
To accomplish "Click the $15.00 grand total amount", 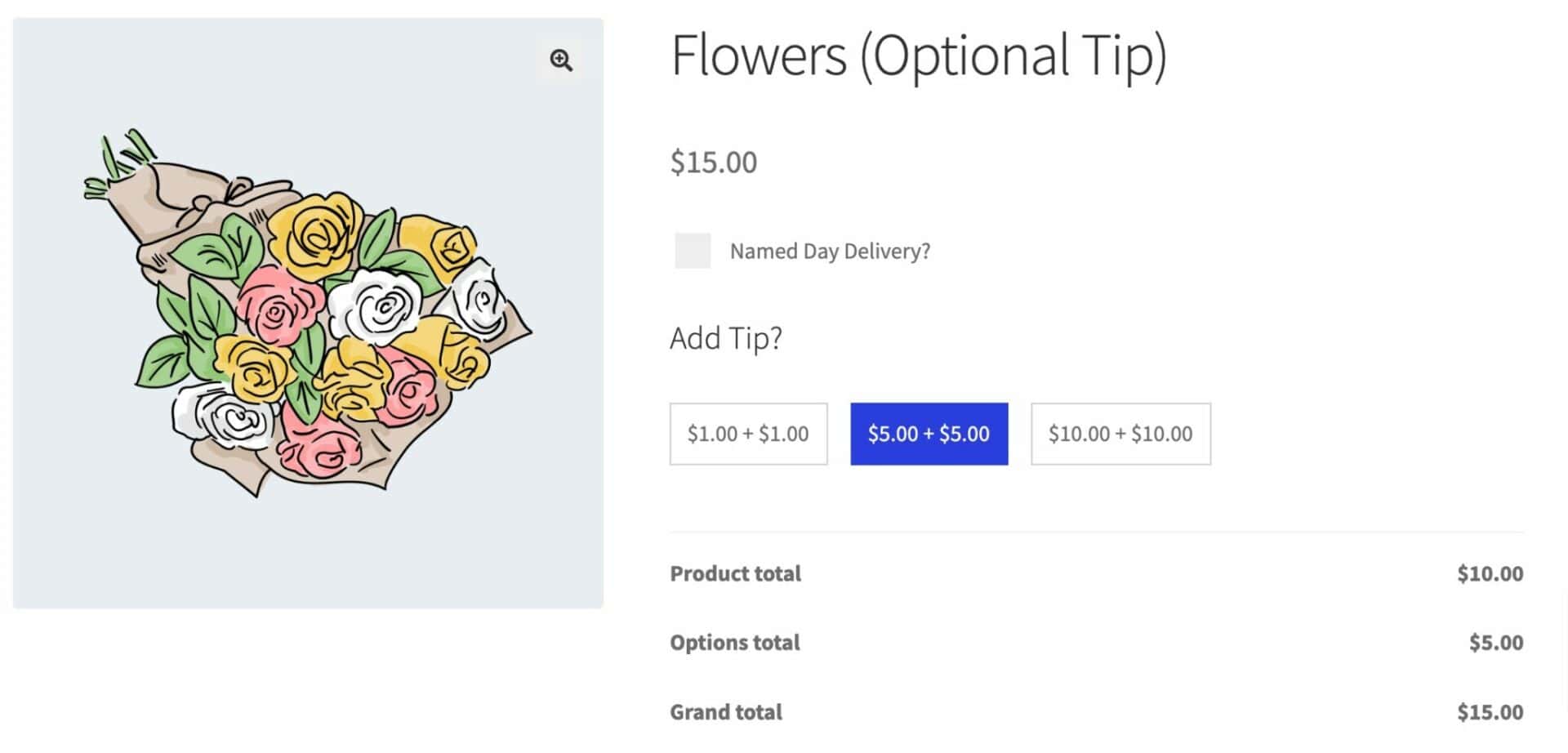I will click(x=1490, y=712).
